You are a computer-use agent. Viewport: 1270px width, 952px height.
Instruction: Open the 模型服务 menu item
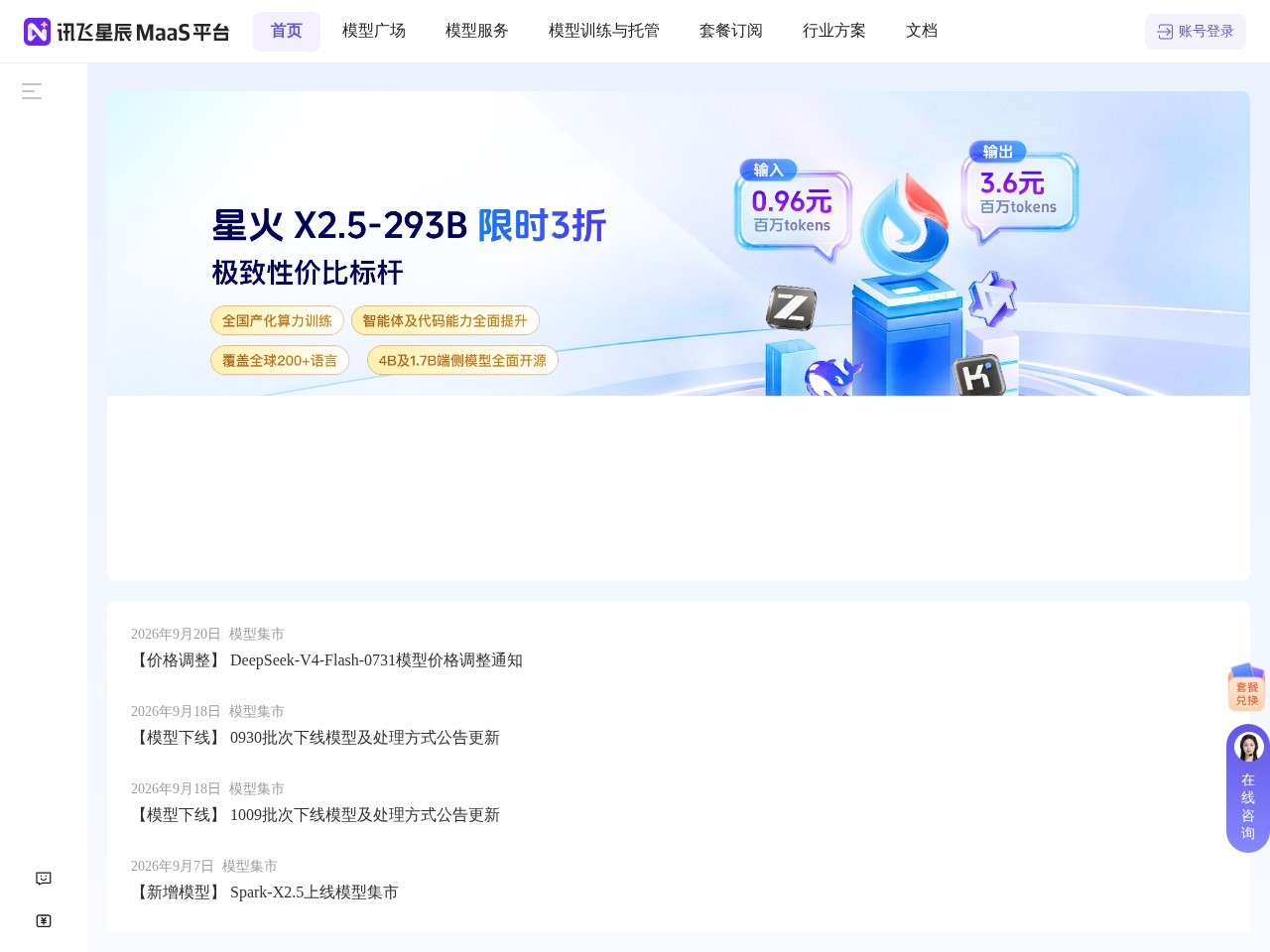point(477,32)
